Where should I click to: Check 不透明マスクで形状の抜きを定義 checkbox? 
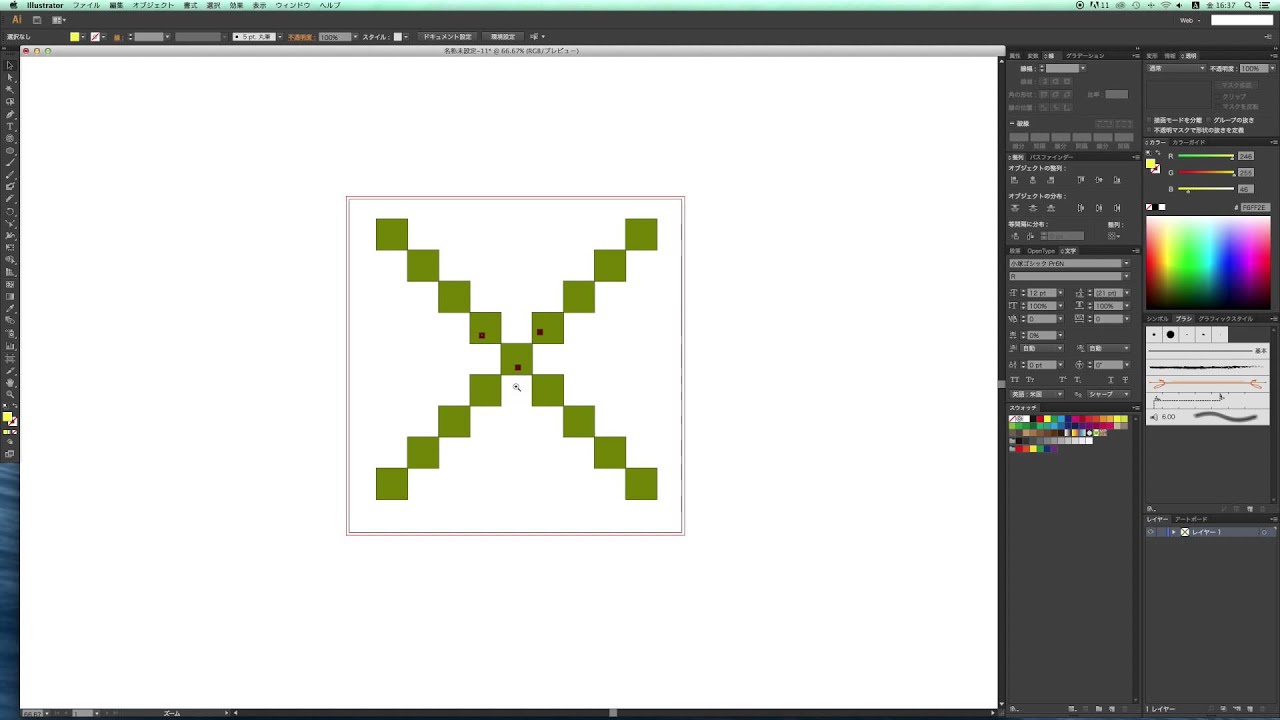[x=1149, y=130]
